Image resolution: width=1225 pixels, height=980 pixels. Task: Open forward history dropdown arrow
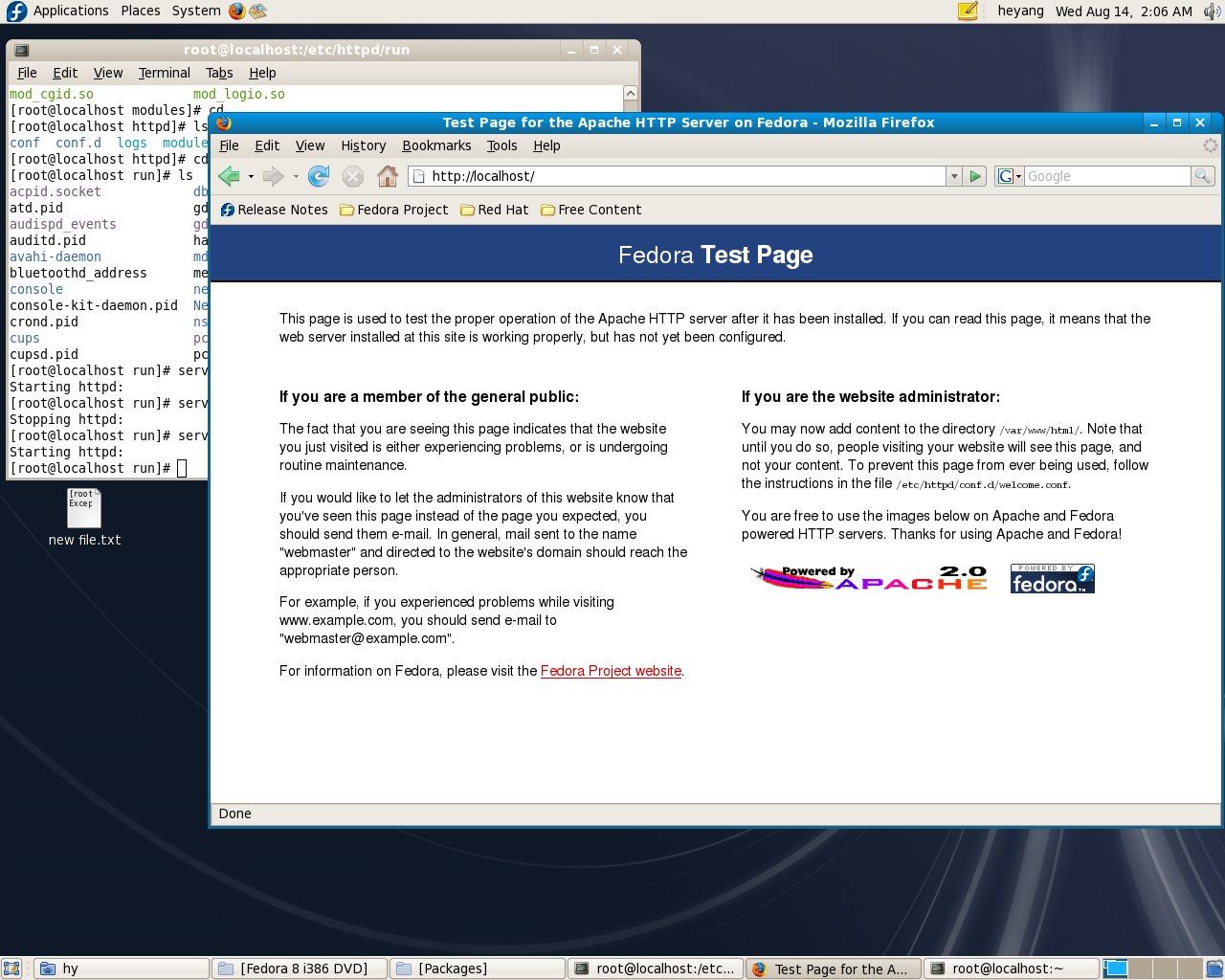click(296, 176)
